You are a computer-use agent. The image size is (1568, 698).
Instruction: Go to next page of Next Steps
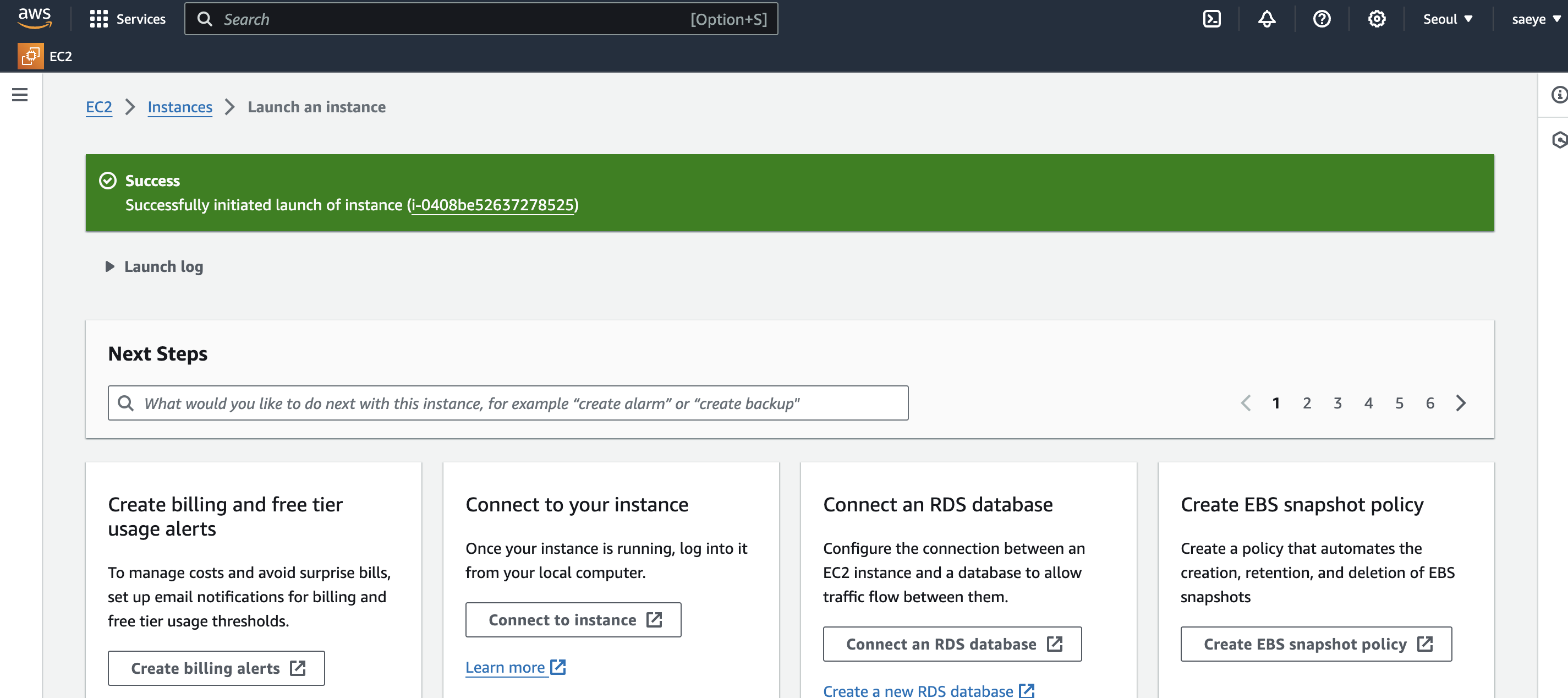(1461, 402)
